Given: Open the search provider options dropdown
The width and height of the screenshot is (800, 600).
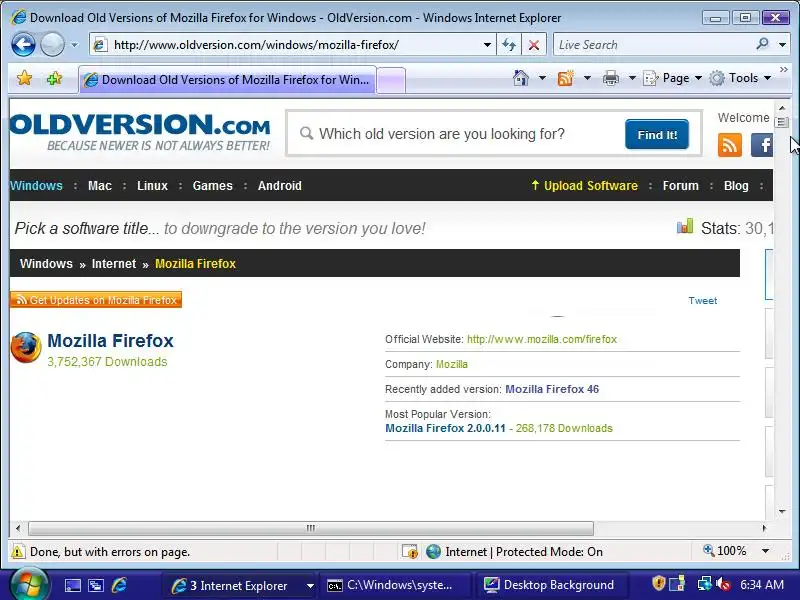Looking at the screenshot, I should click(782, 45).
